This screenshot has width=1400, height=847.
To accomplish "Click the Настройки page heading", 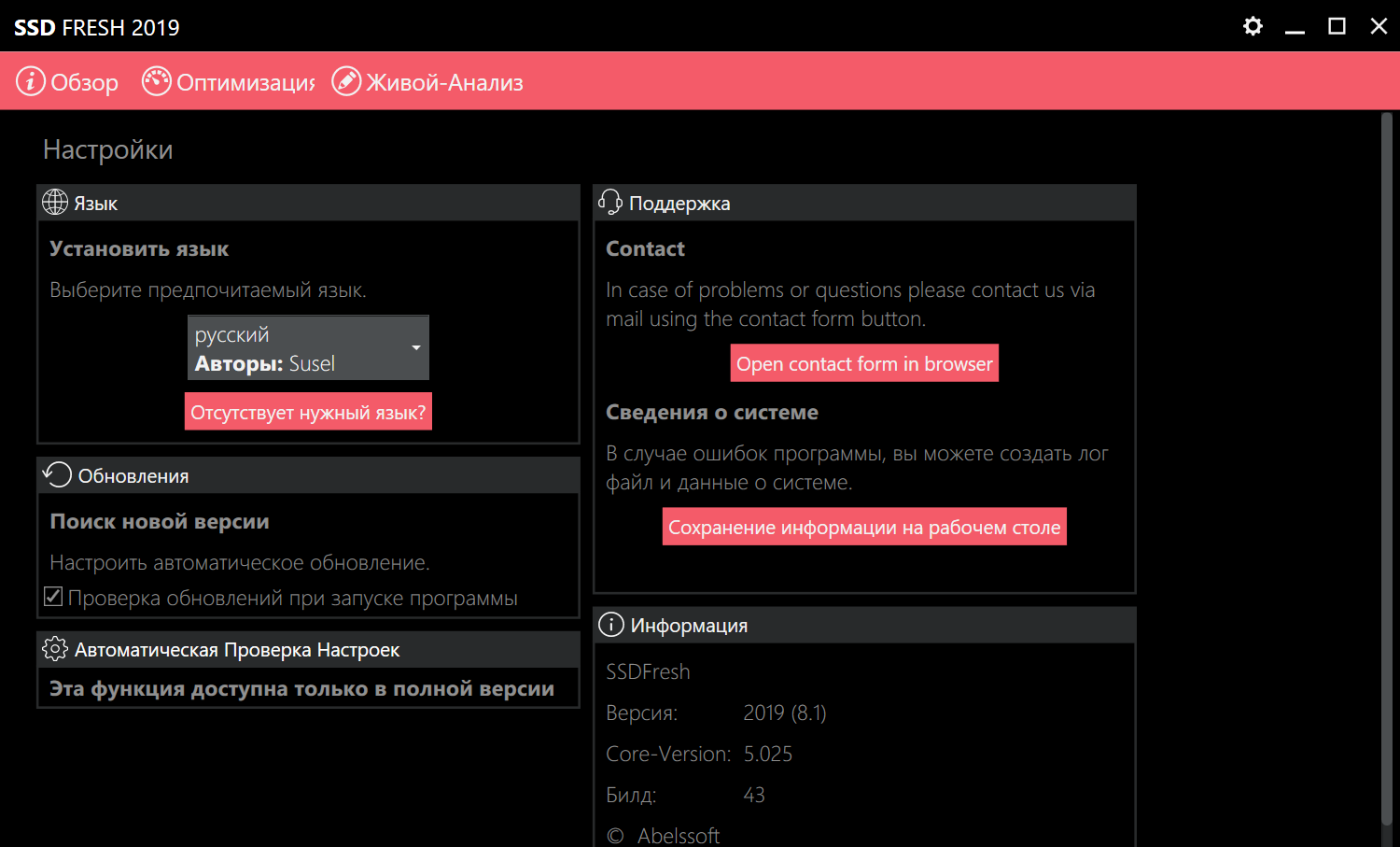I will pyautogui.click(x=108, y=149).
